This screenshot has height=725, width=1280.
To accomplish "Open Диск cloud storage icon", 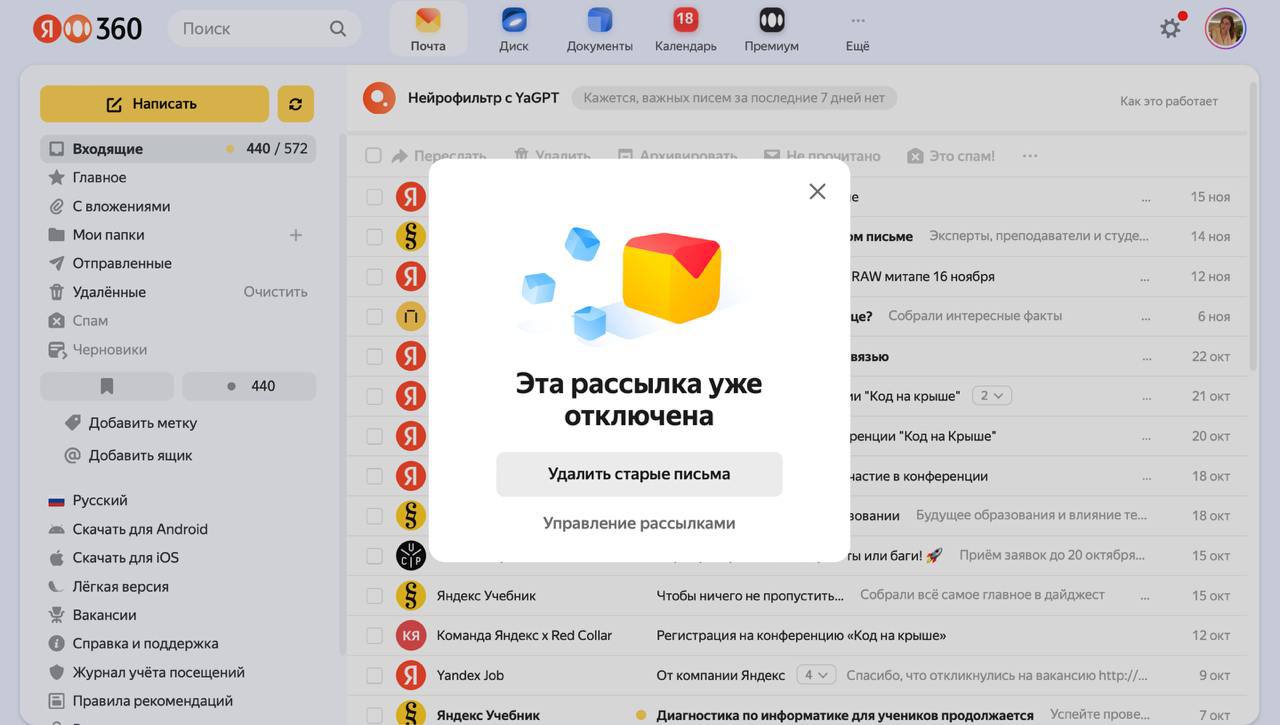I will click(514, 29).
